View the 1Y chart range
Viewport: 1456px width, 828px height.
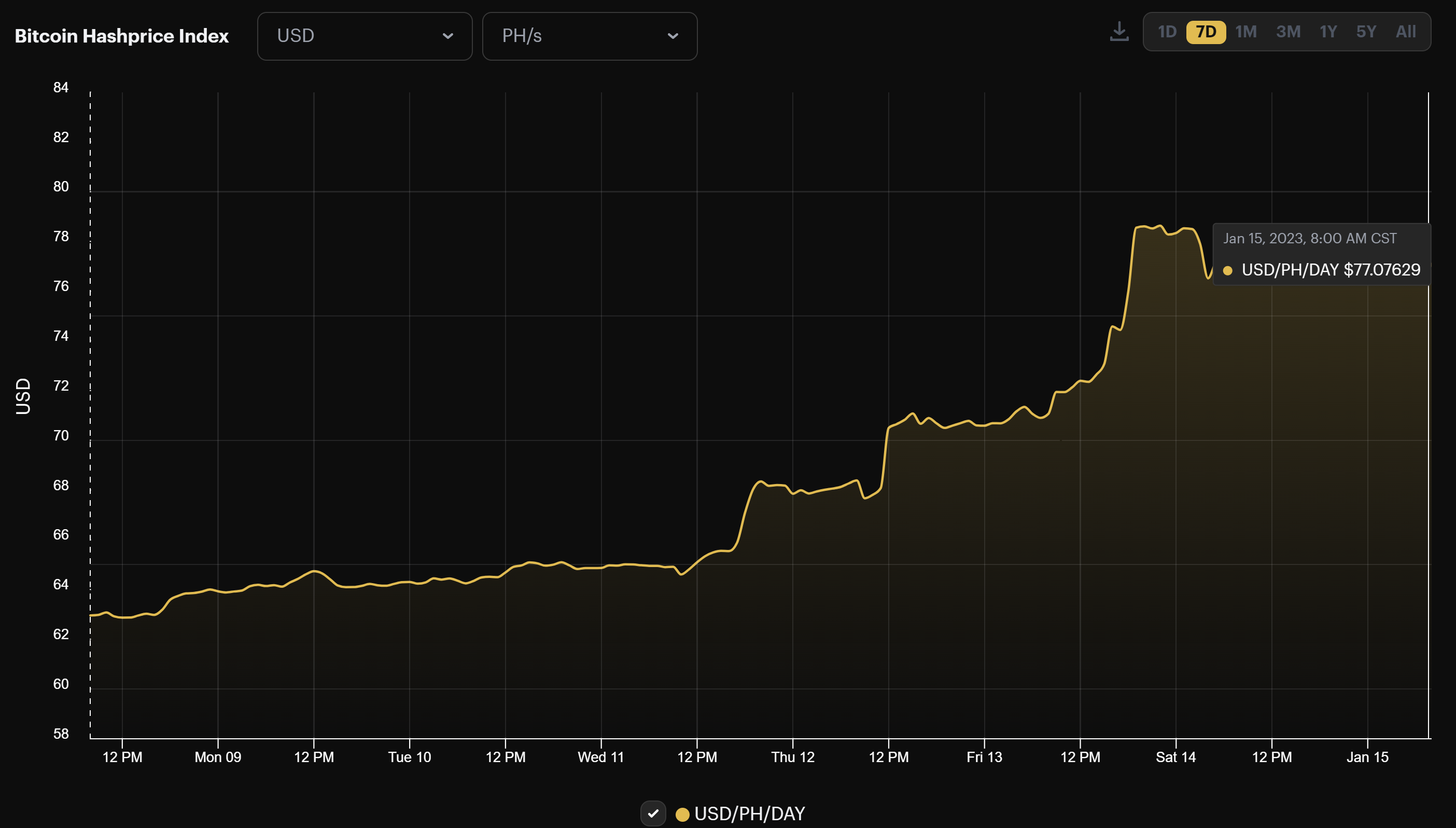[x=1329, y=32]
